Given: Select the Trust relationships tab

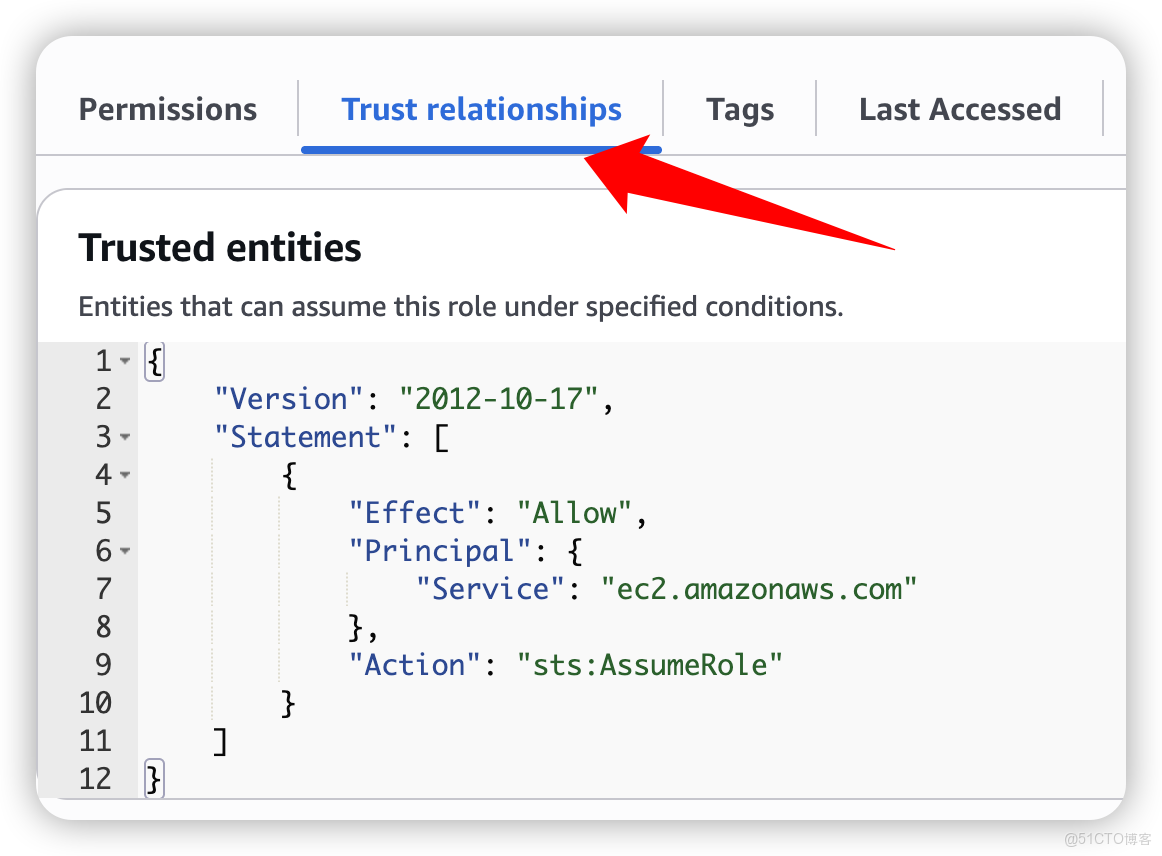Looking at the screenshot, I should point(481,108).
